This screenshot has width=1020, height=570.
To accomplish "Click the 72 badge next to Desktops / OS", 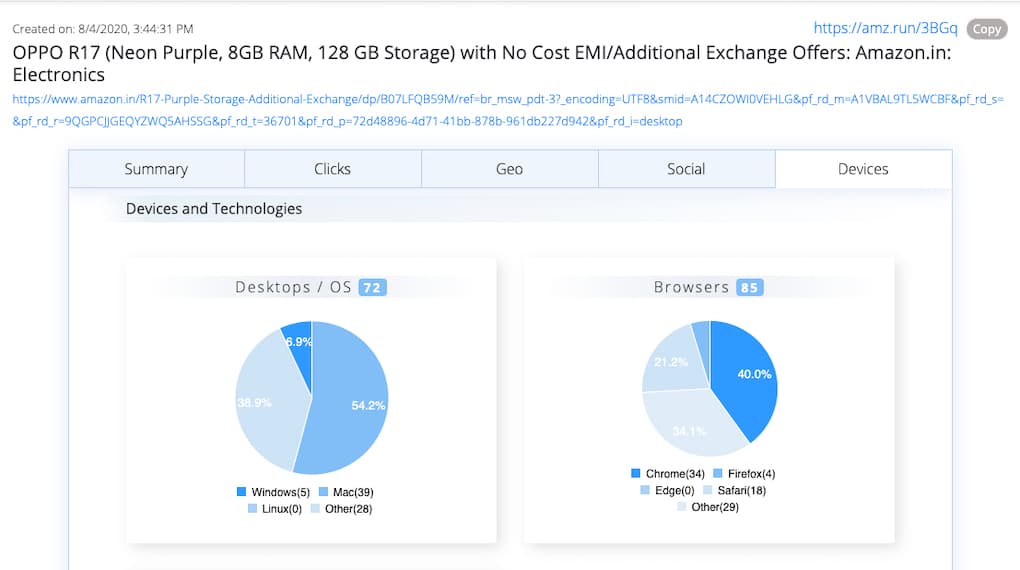I will [x=372, y=288].
